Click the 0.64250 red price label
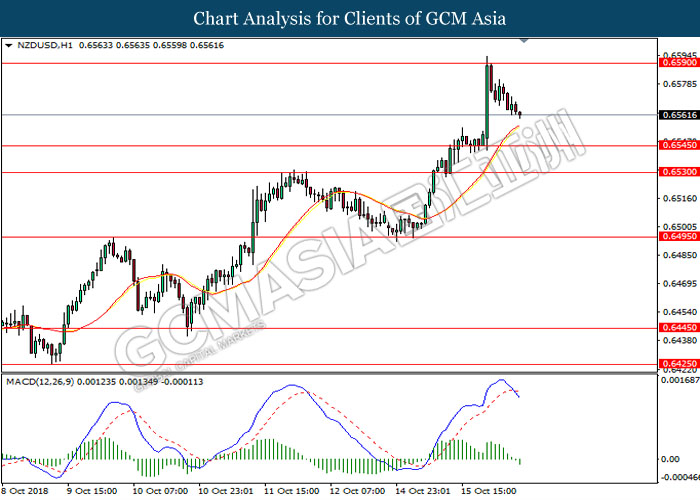 679,363
